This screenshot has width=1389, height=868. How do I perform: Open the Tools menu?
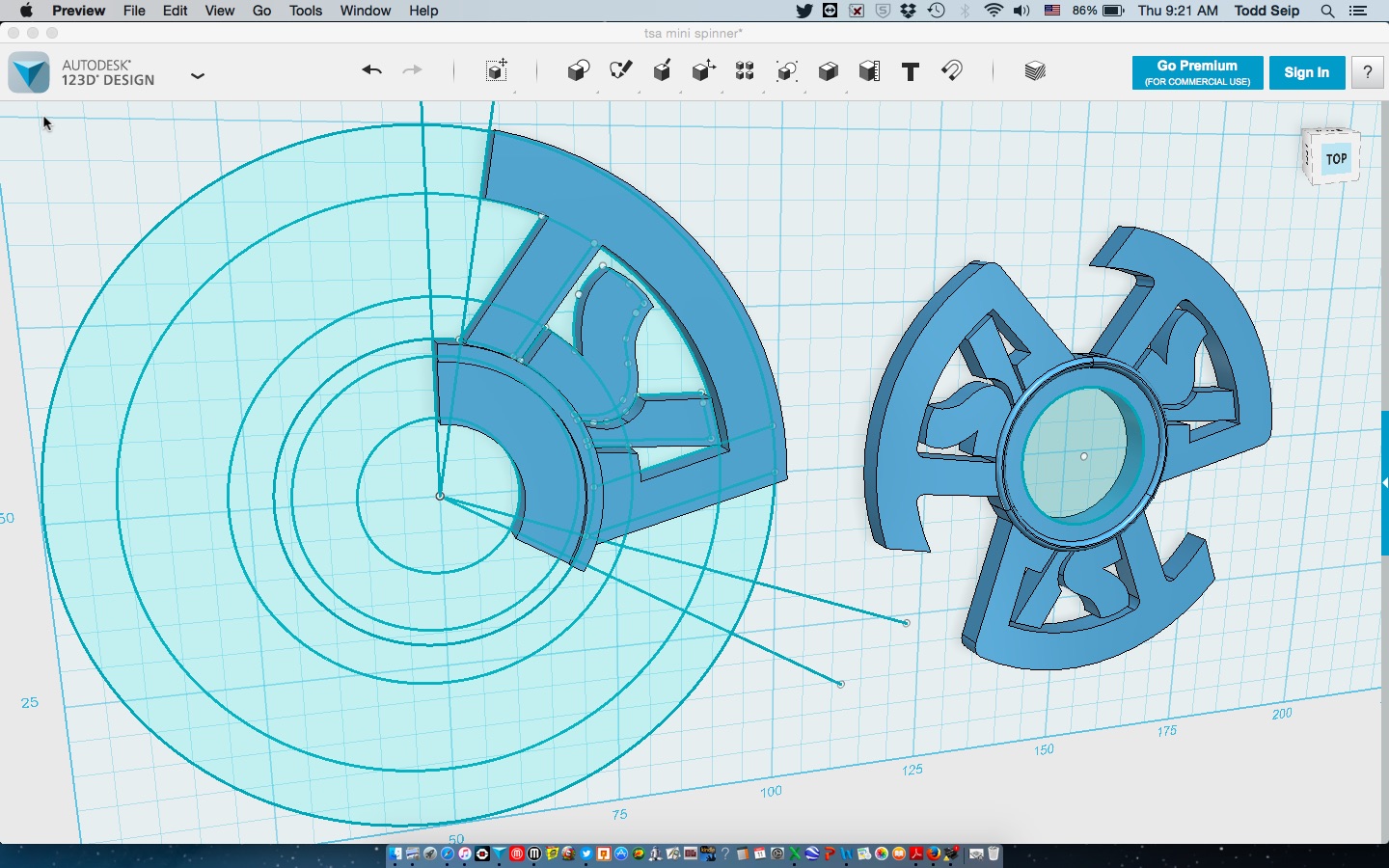tap(306, 11)
